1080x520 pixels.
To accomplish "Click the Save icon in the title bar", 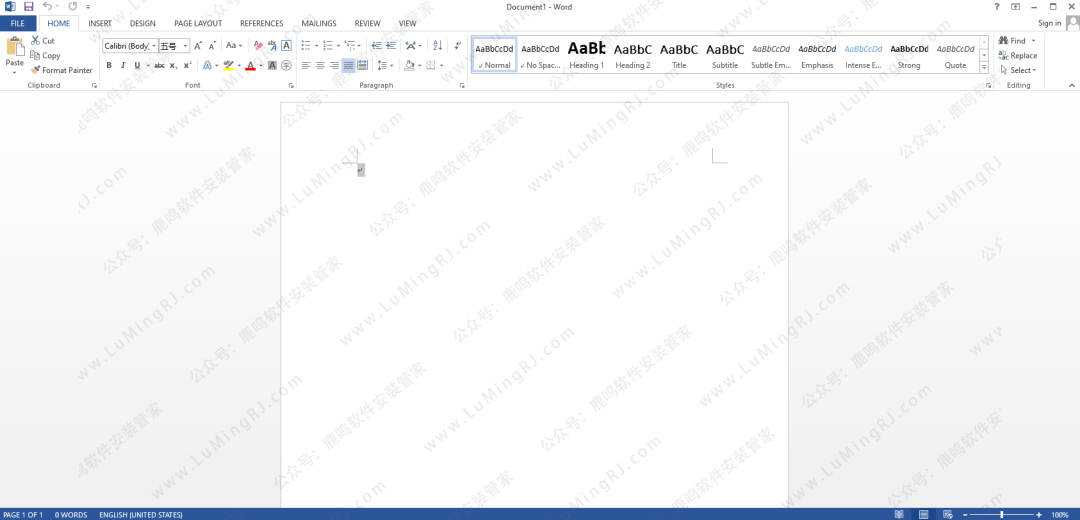I will pyautogui.click(x=28, y=7).
